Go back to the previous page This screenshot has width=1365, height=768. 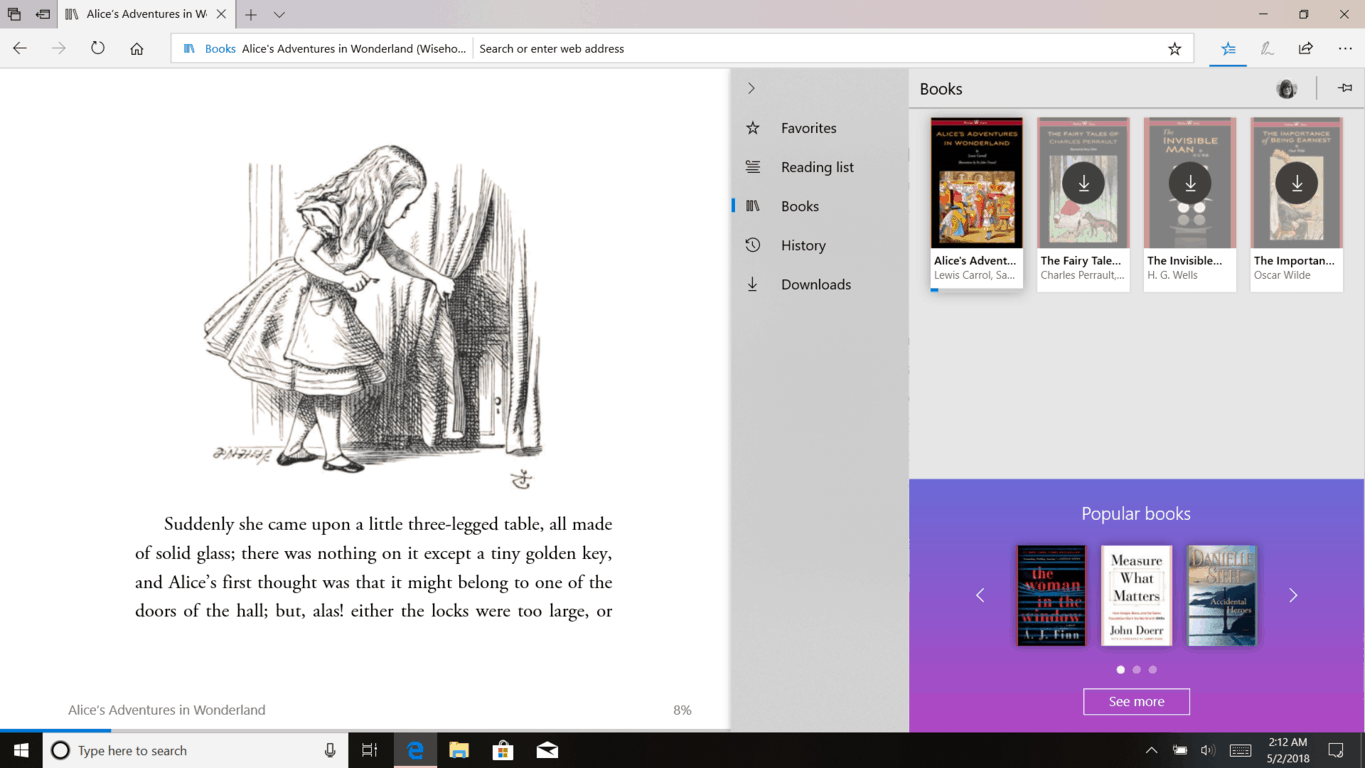[x=20, y=48]
